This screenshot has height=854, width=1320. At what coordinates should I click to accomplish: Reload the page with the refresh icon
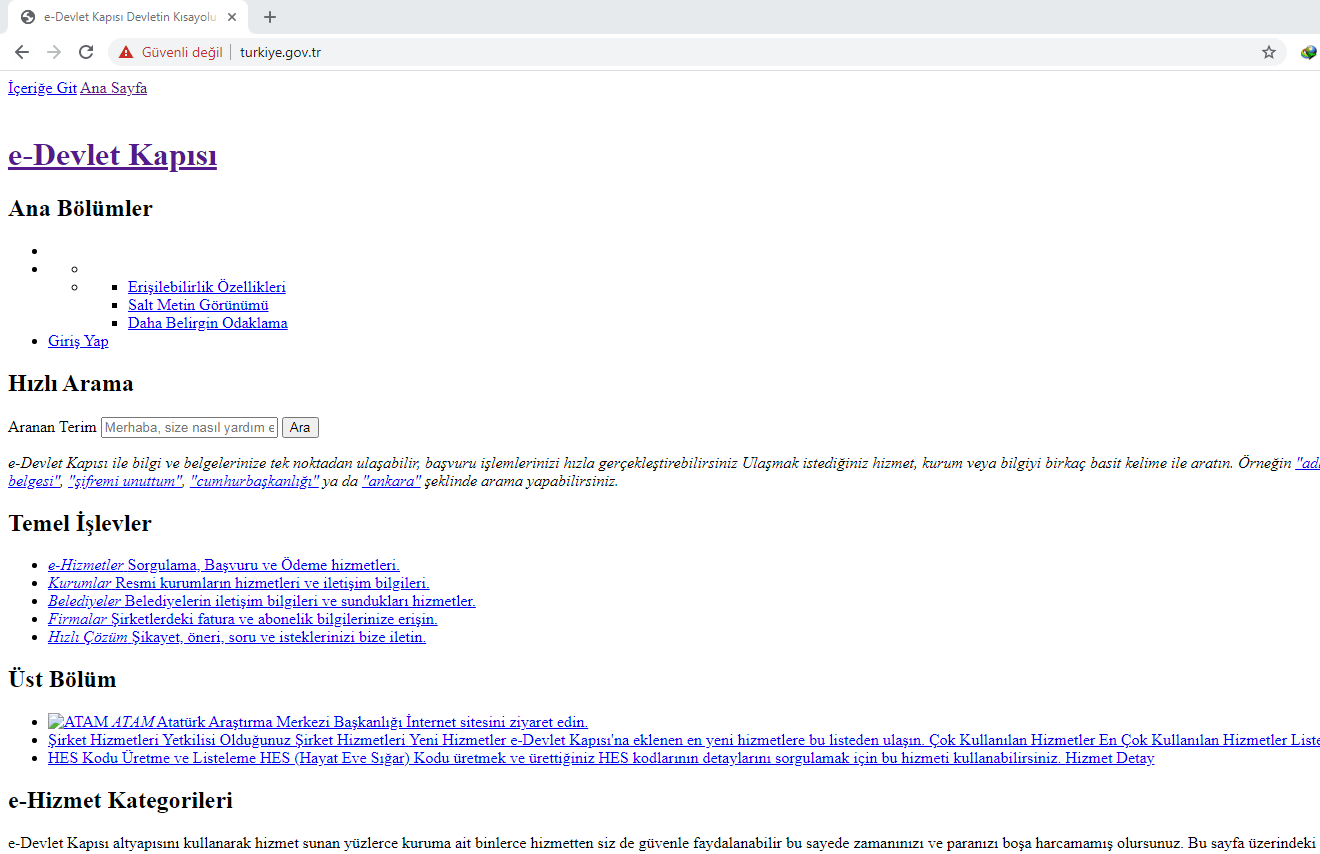(x=86, y=52)
